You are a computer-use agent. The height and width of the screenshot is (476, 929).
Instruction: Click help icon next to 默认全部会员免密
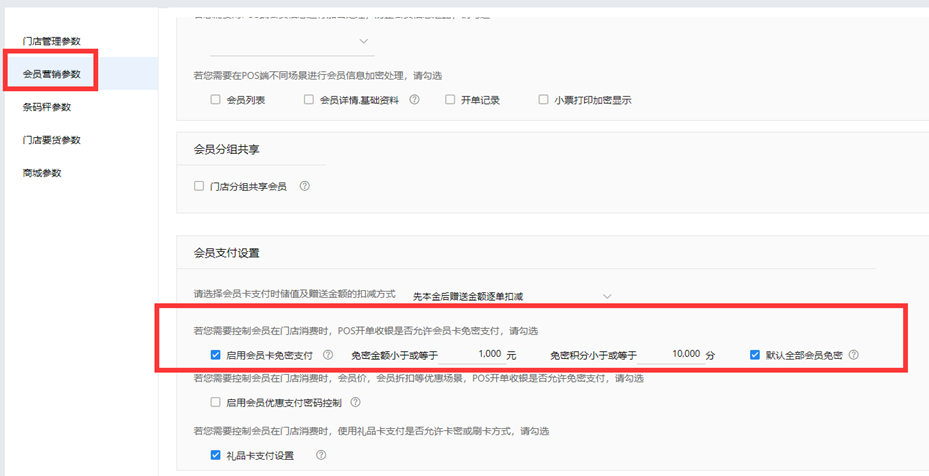click(855, 355)
